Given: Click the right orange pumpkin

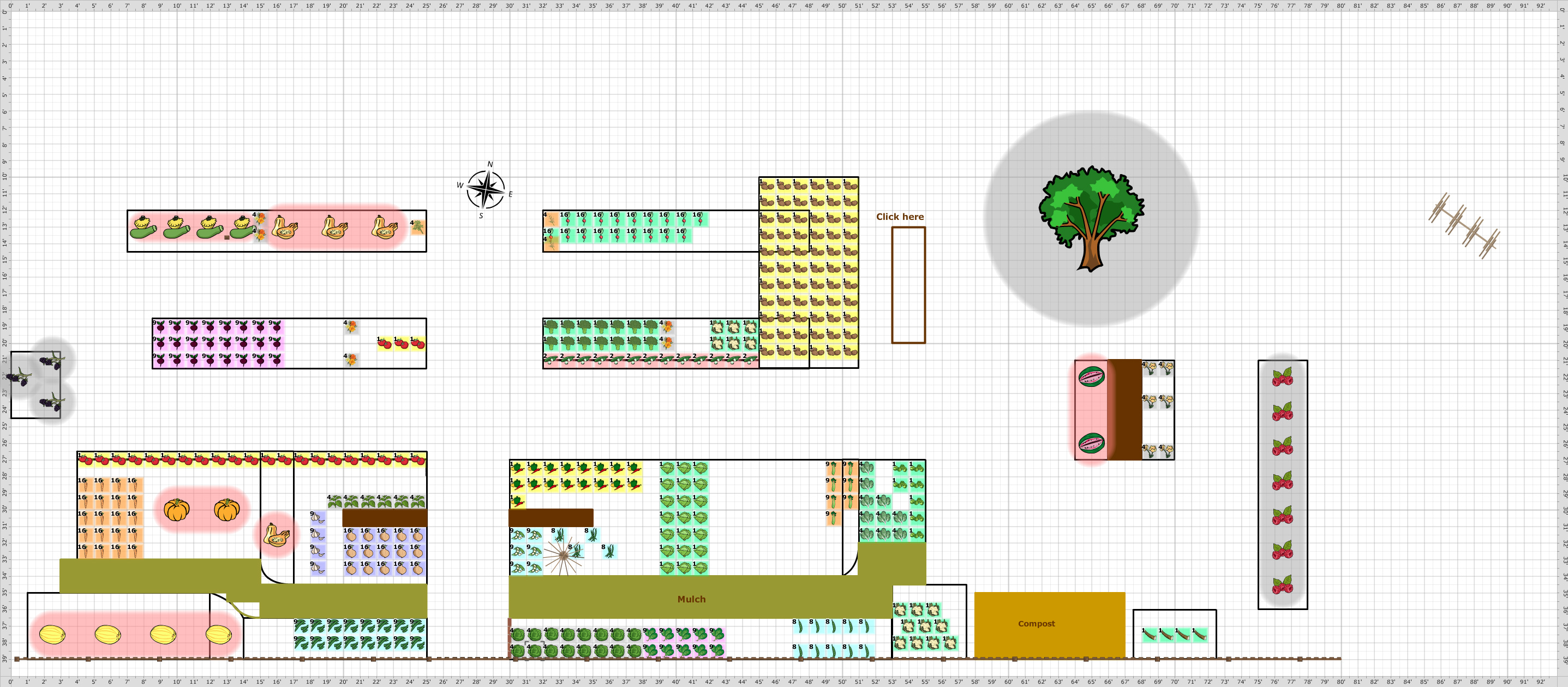Looking at the screenshot, I should click(x=226, y=509).
